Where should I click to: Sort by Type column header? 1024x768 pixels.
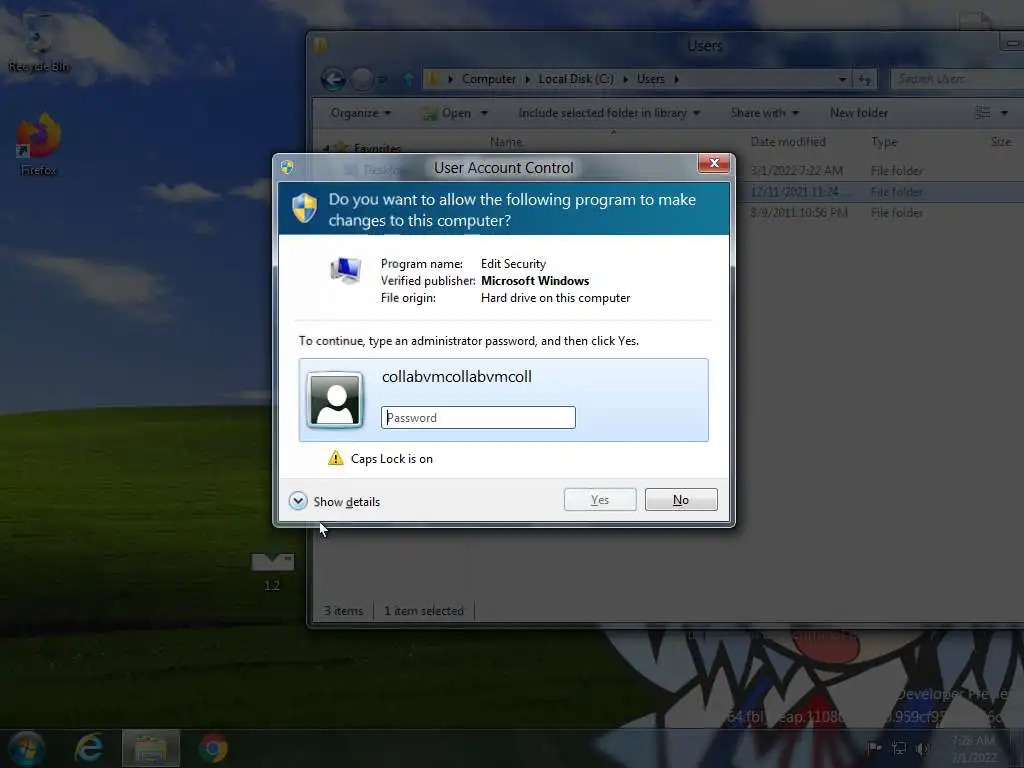[884, 142]
